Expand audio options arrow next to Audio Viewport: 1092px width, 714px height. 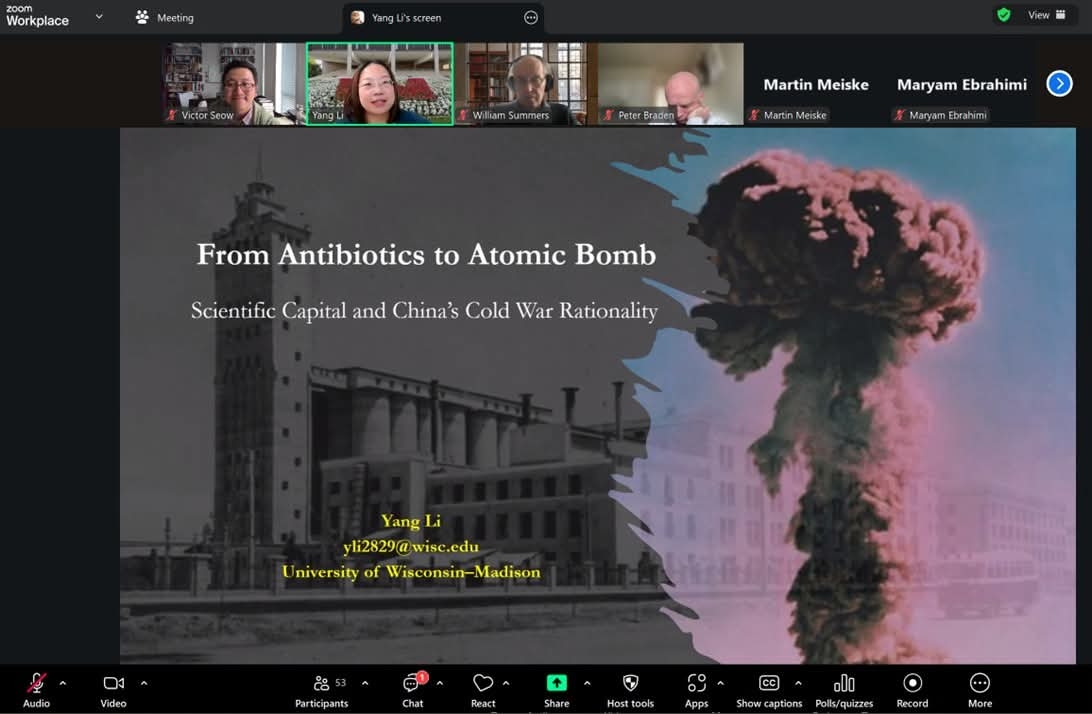point(63,683)
